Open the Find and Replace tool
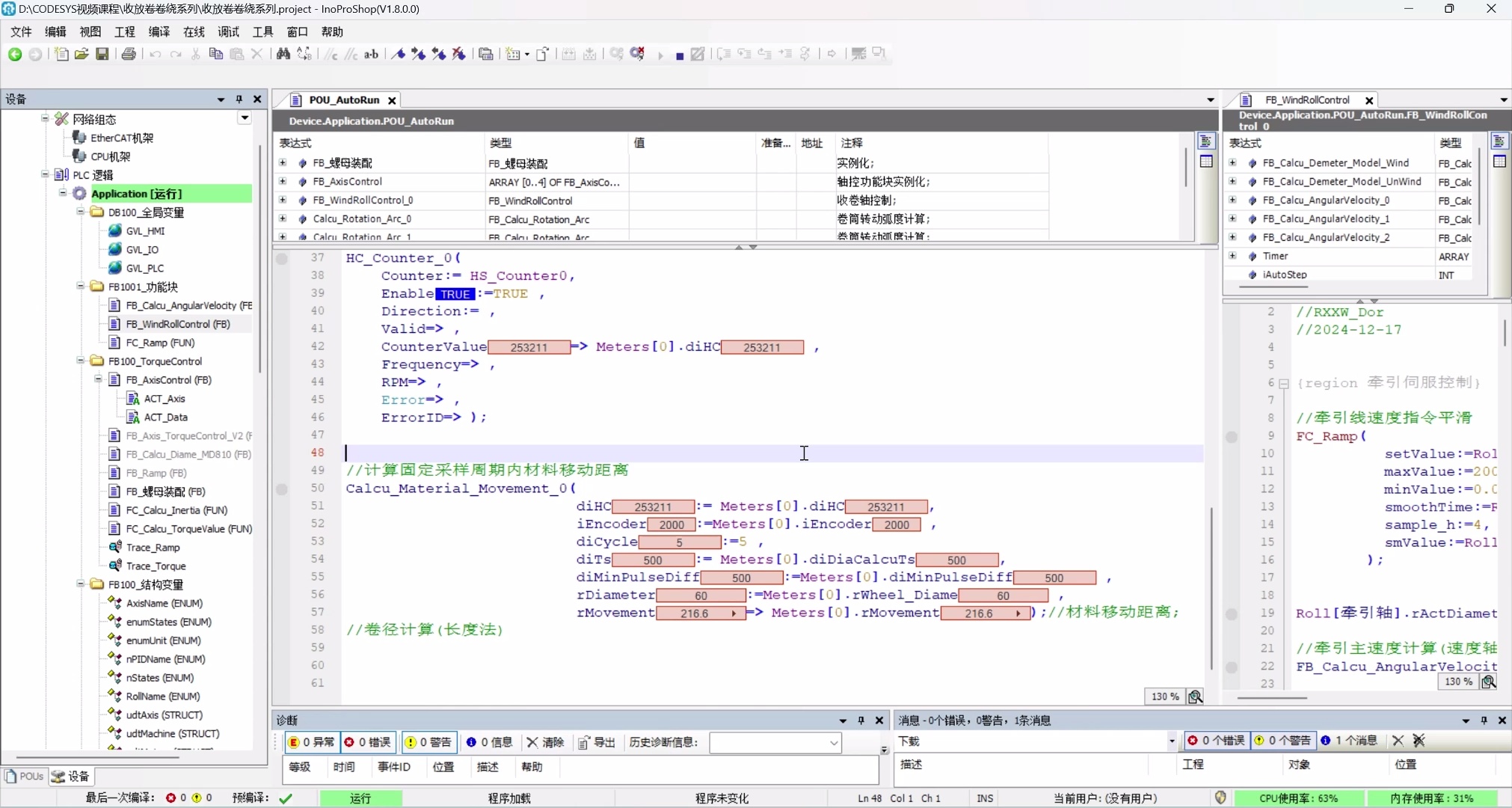The height and width of the screenshot is (808, 1512). tap(284, 54)
